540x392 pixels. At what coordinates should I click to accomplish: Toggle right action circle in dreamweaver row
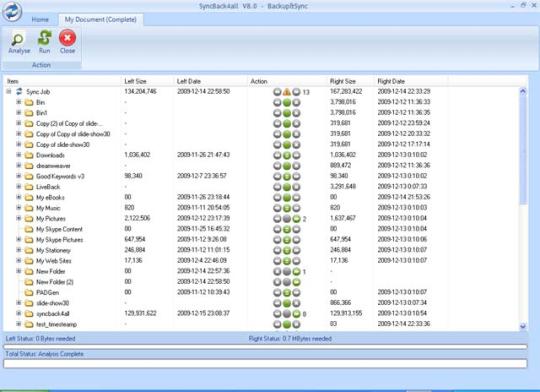coord(296,166)
